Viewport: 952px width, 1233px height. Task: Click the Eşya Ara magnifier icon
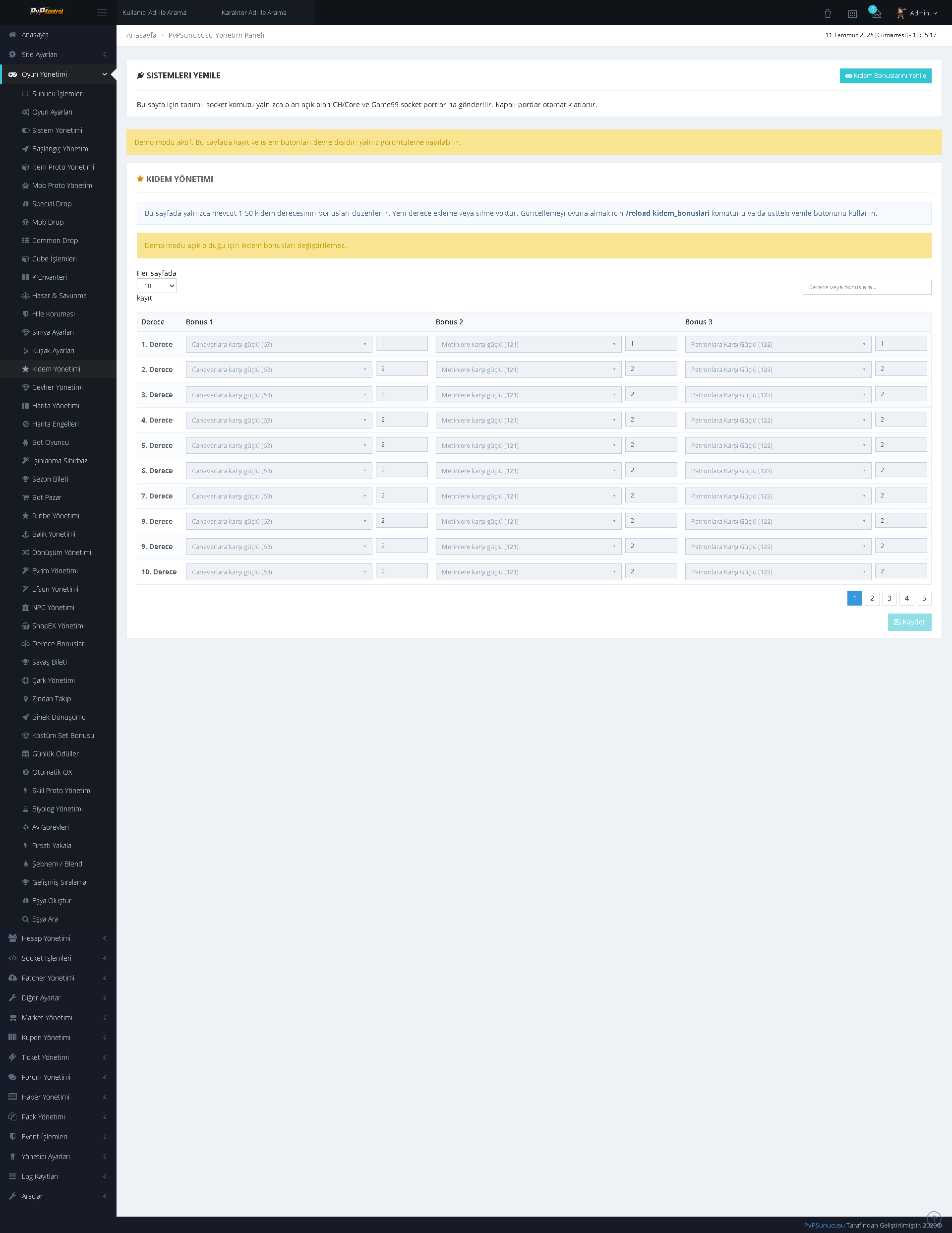click(x=25, y=919)
